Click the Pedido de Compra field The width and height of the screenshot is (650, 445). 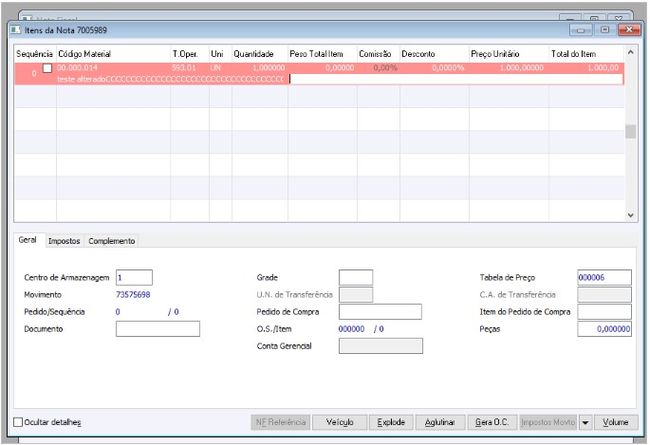(380, 311)
